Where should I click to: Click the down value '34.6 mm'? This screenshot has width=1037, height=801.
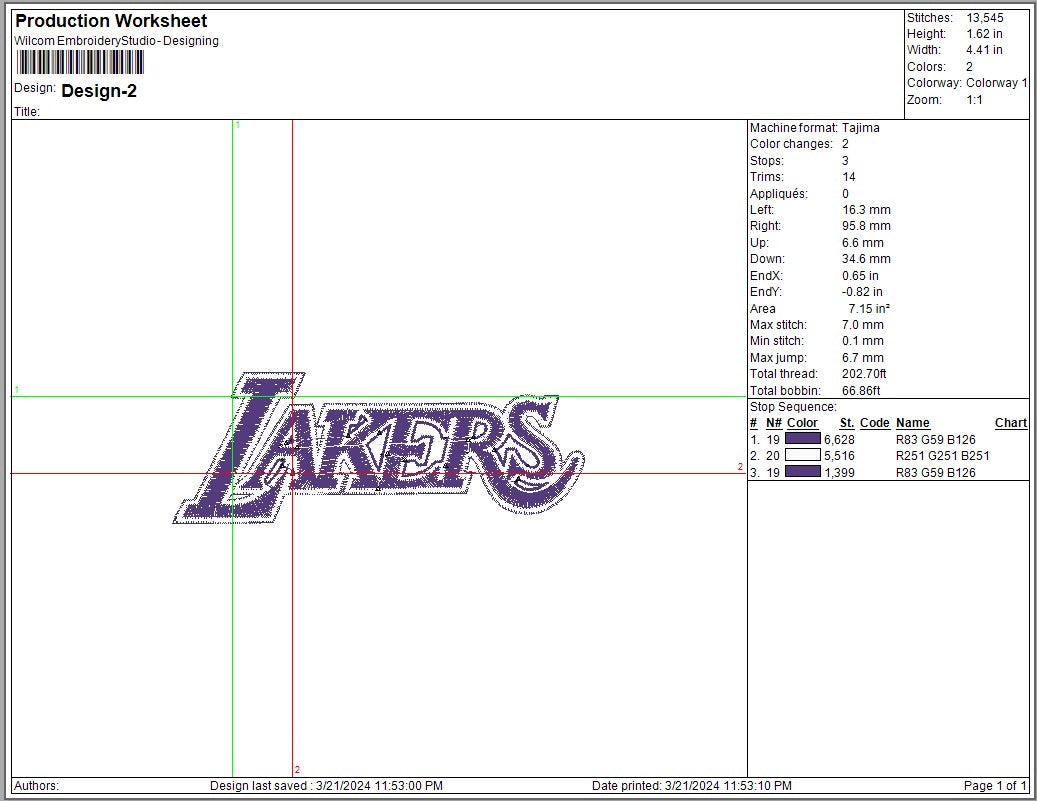coord(866,259)
